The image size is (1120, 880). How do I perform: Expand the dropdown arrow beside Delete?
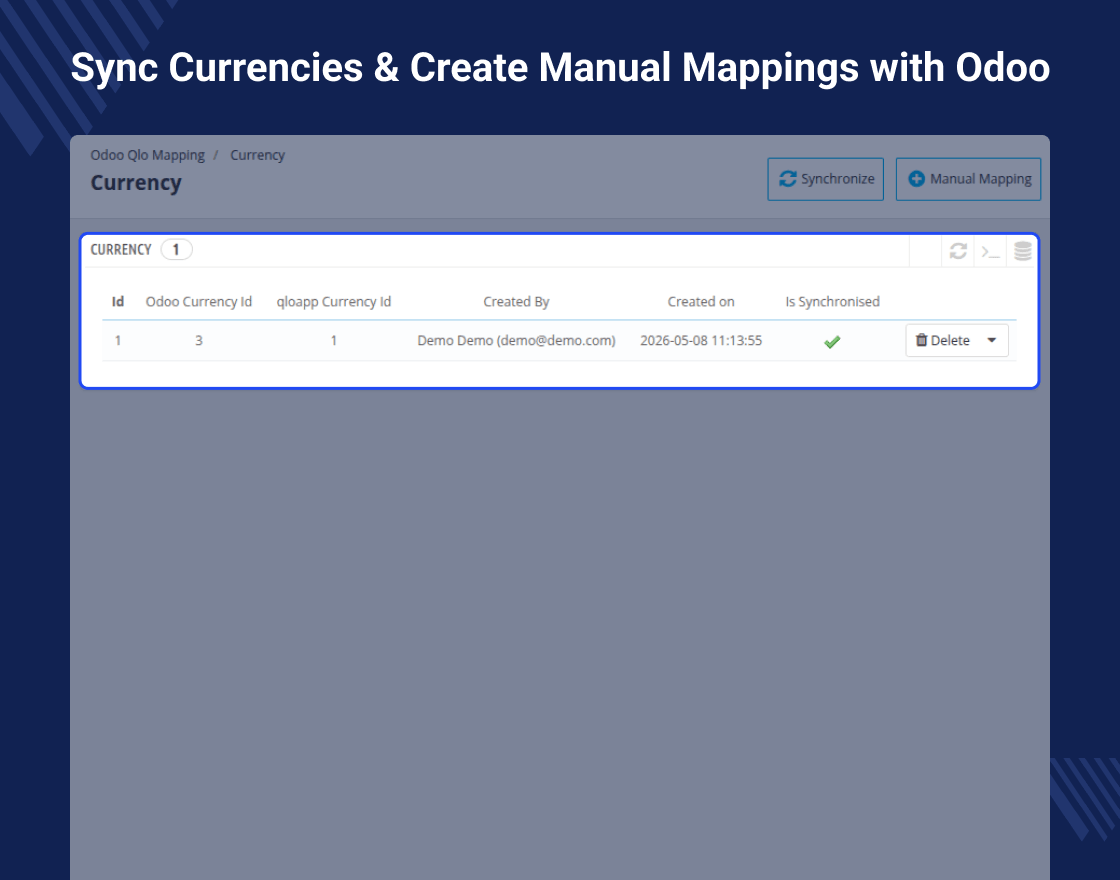click(x=992, y=341)
